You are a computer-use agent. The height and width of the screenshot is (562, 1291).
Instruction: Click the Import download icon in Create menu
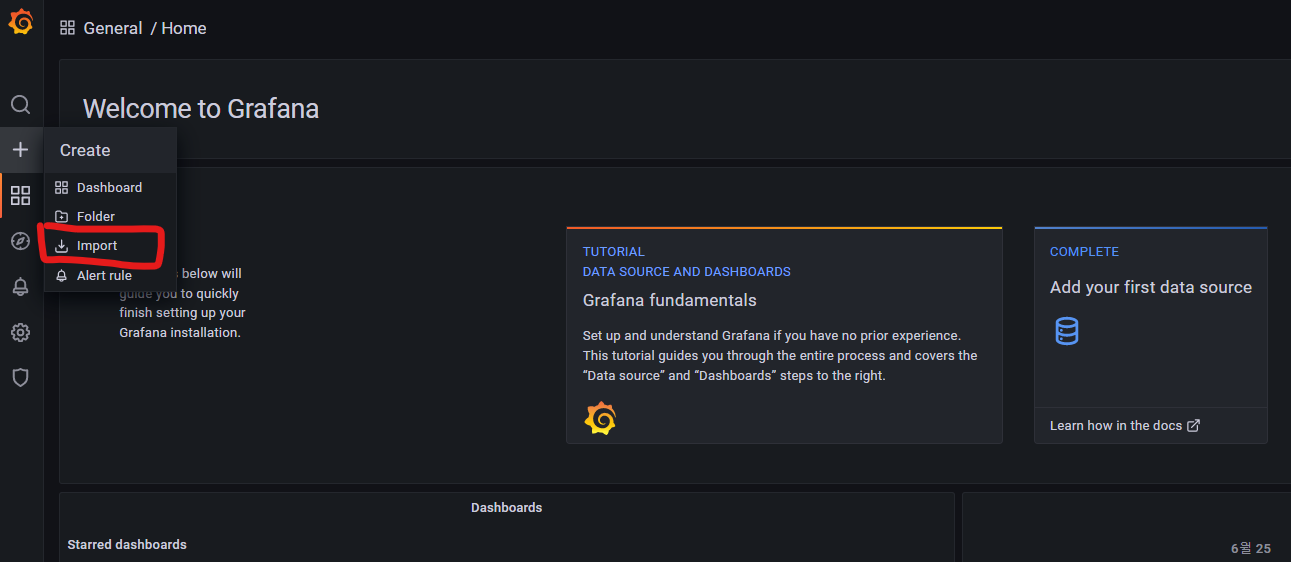(62, 246)
